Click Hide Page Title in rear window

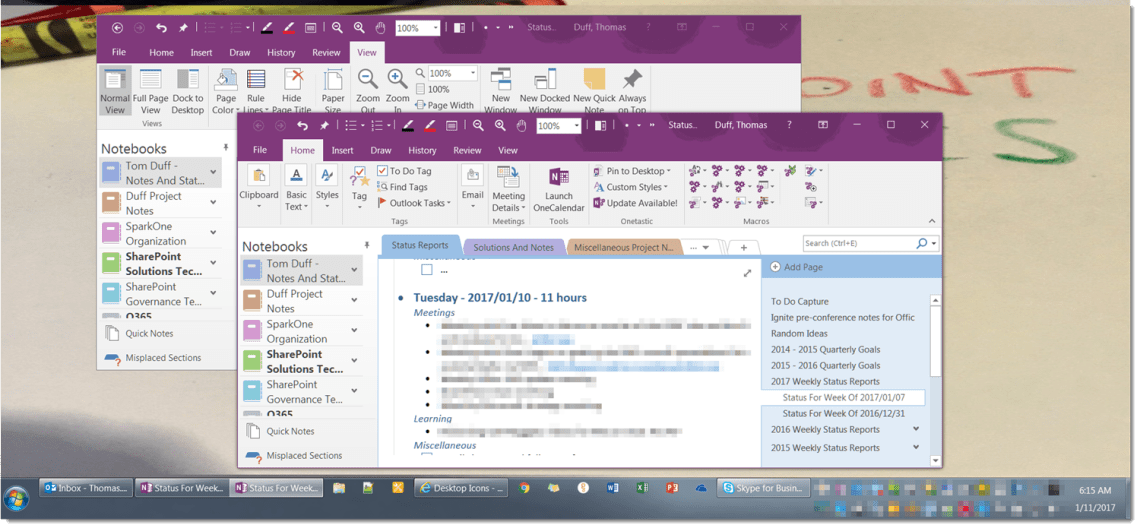click(x=292, y=92)
